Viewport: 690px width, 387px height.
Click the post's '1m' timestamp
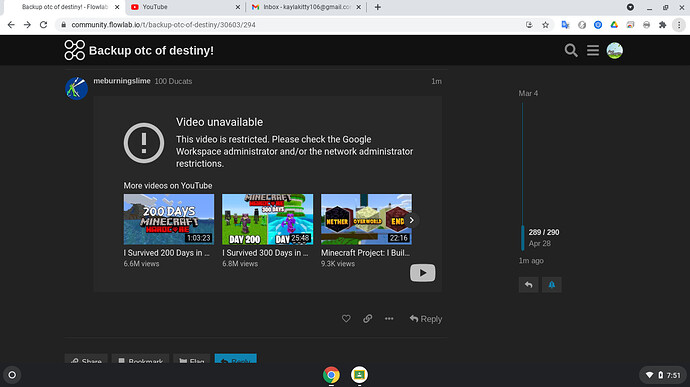[437, 81]
